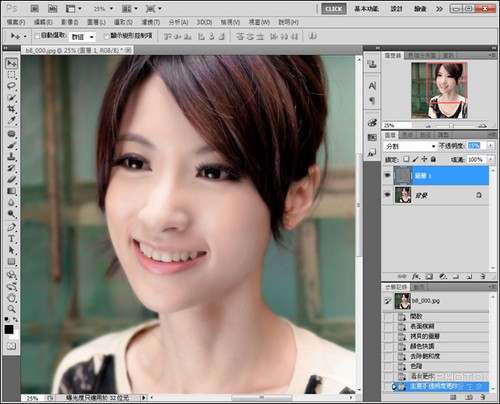This screenshot has width=500, height=404.
Task: Open the 分割 blend mode dropdown
Action: click(x=410, y=146)
